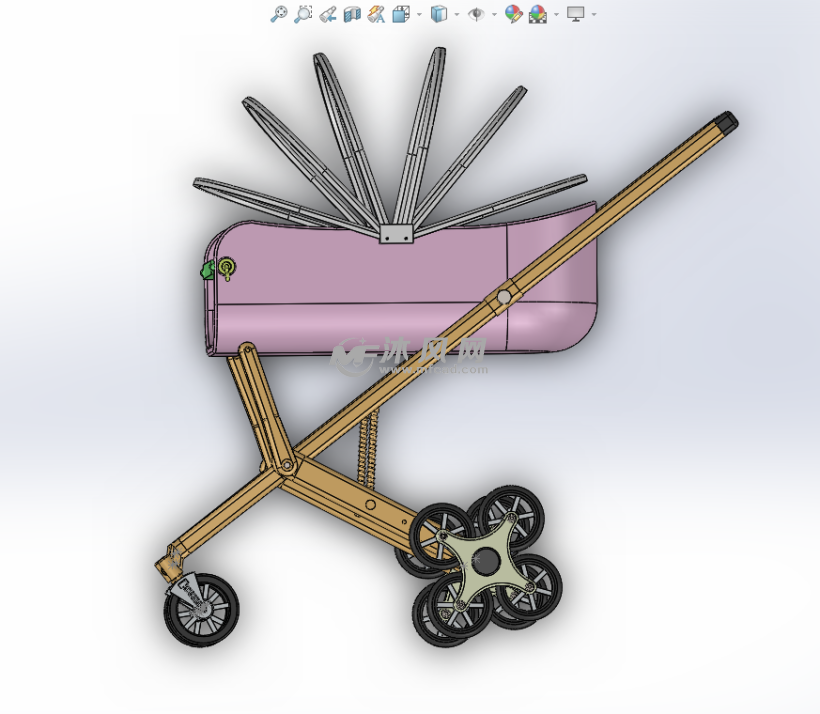
Task: Select the front caster wheel
Action: (202, 610)
